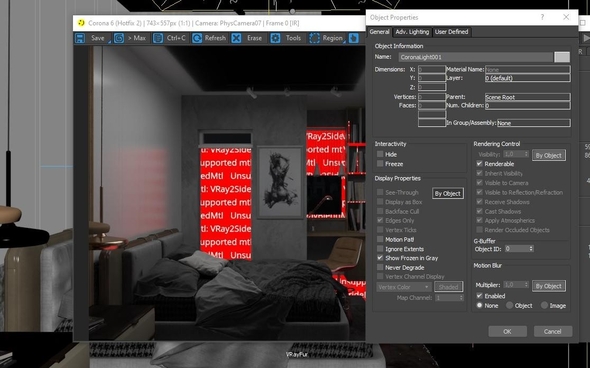The height and width of the screenshot is (368, 590).
Task: Click the Erase icon in frame buffer
Action: [x=236, y=38]
